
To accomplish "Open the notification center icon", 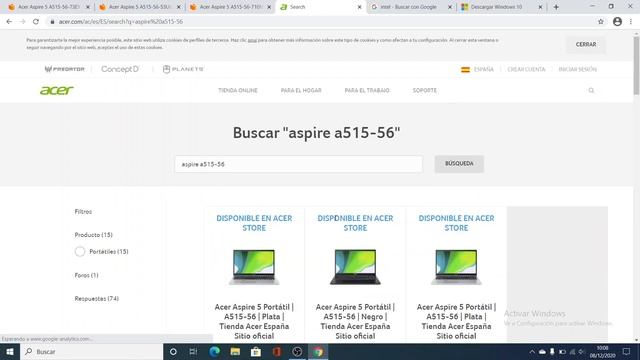I will coord(627,351).
